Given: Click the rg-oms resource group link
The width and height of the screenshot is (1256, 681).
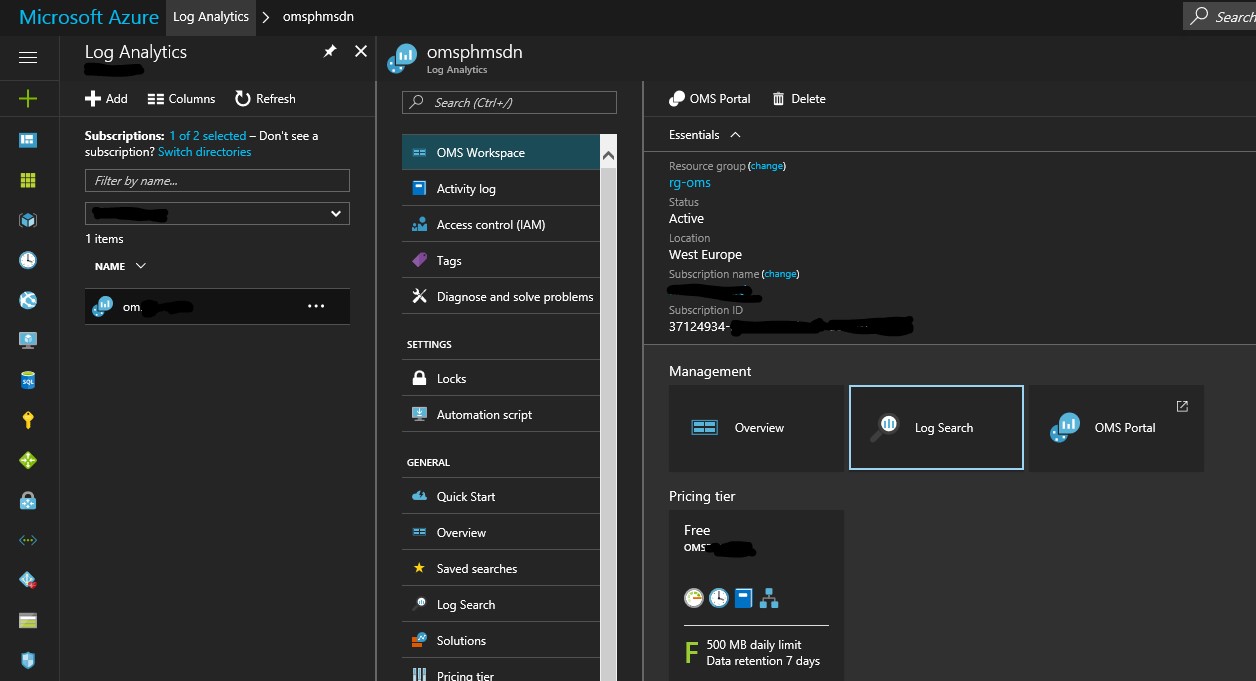Looking at the screenshot, I should (x=690, y=183).
